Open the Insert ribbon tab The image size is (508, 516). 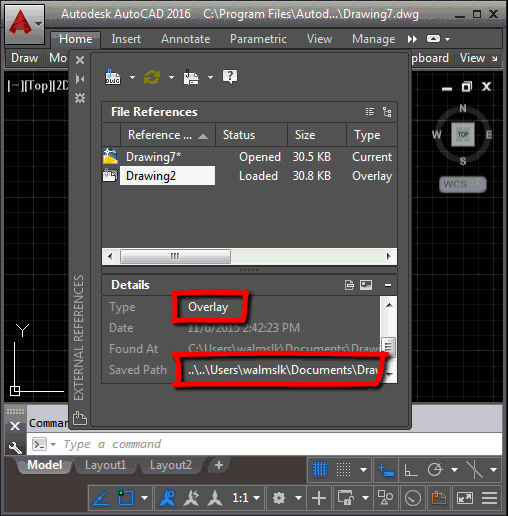(126, 39)
